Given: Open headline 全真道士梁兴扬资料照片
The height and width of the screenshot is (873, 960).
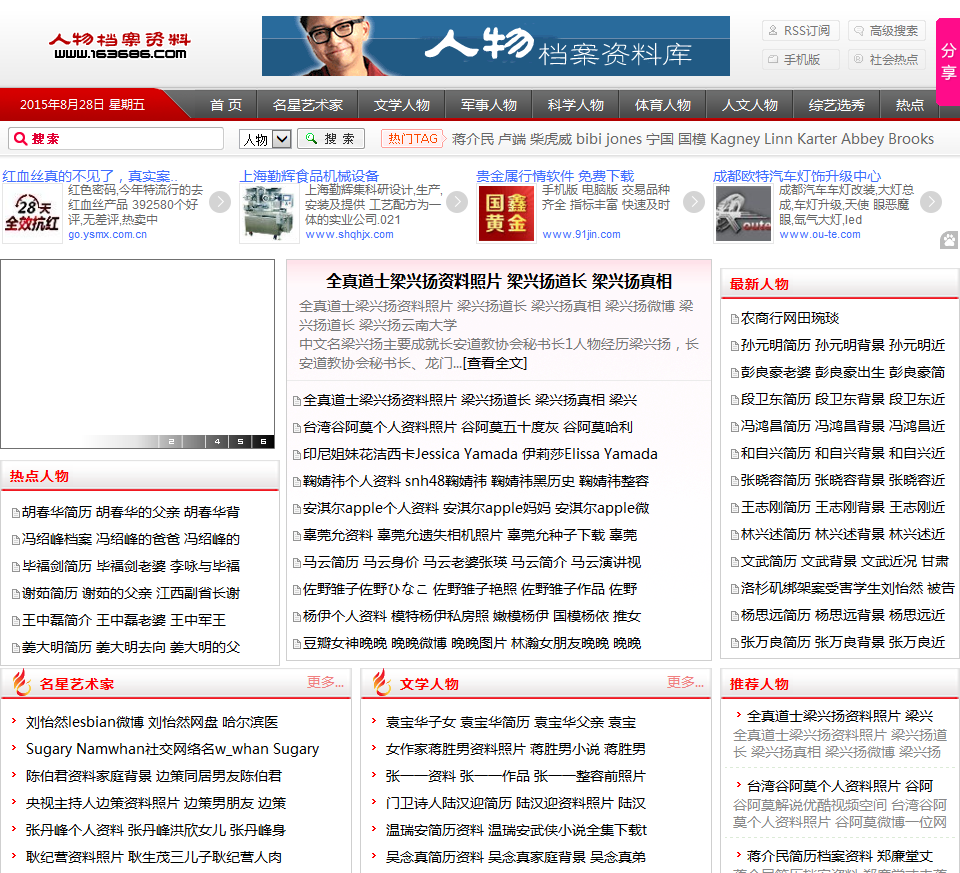Looking at the screenshot, I should (499, 282).
